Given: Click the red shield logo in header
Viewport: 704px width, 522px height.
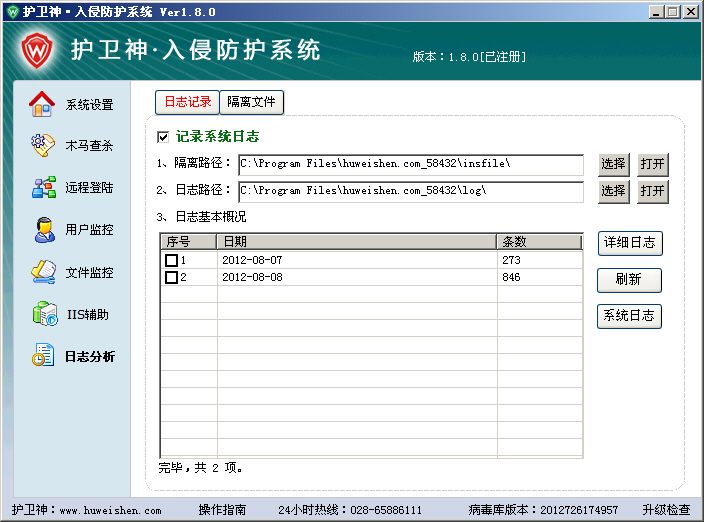Looking at the screenshot, I should 37,50.
